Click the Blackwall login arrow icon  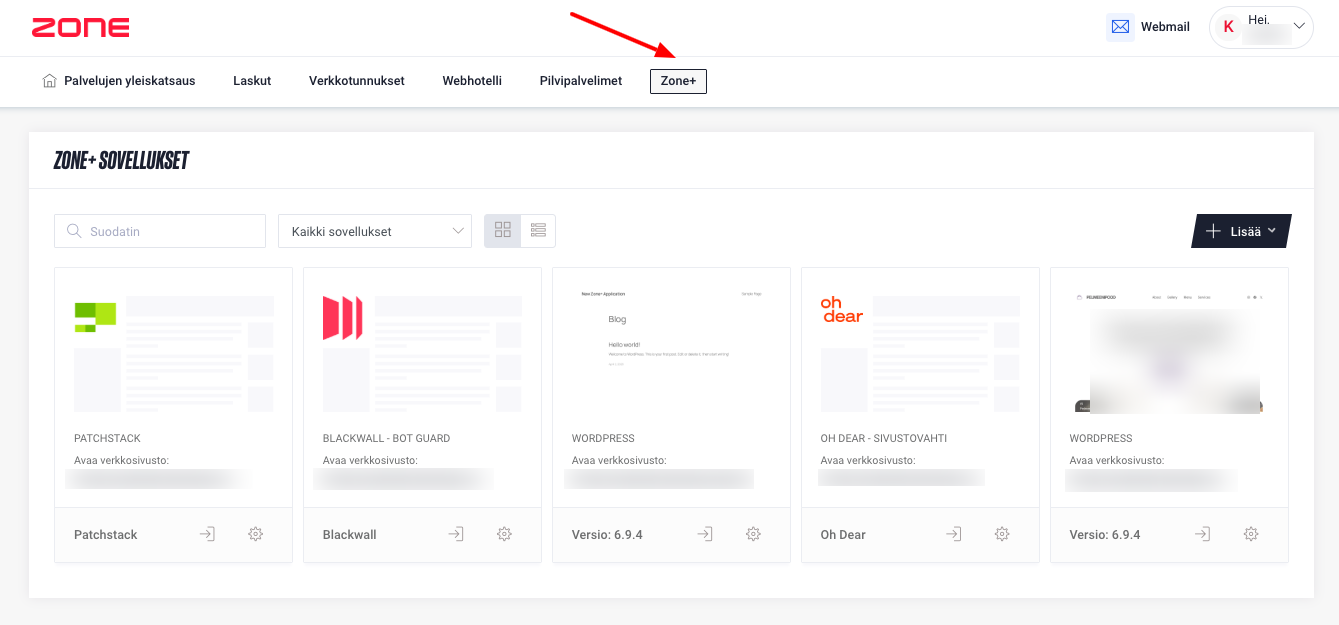456,534
